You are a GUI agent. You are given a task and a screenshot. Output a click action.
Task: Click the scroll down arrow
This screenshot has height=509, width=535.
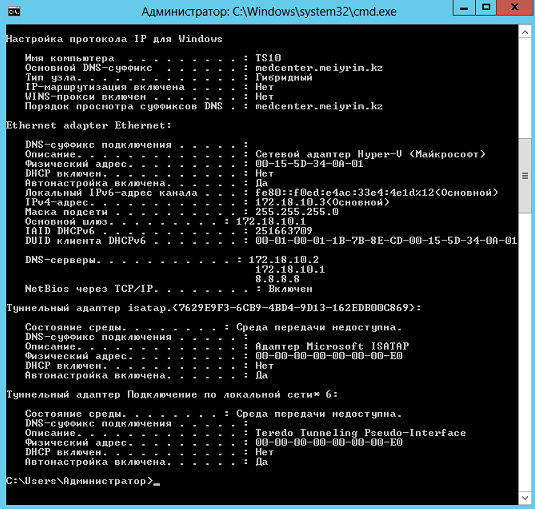point(525,498)
